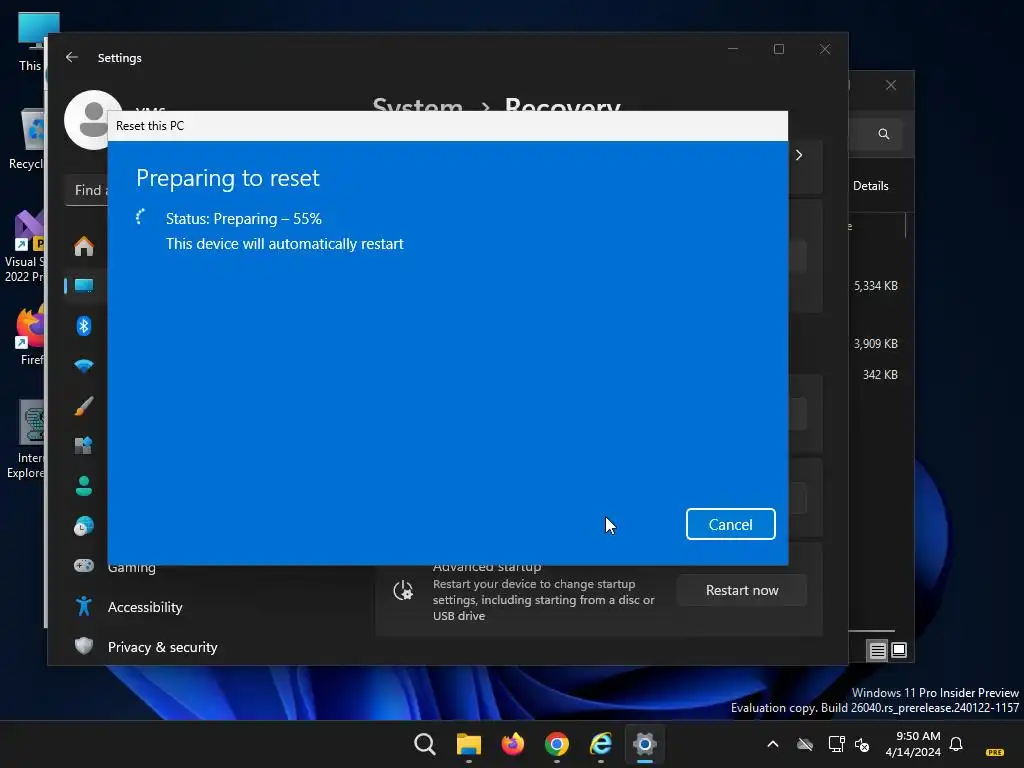Open the clock showing 9:50 AM
Screen dimensions: 1024x768
click(913, 744)
